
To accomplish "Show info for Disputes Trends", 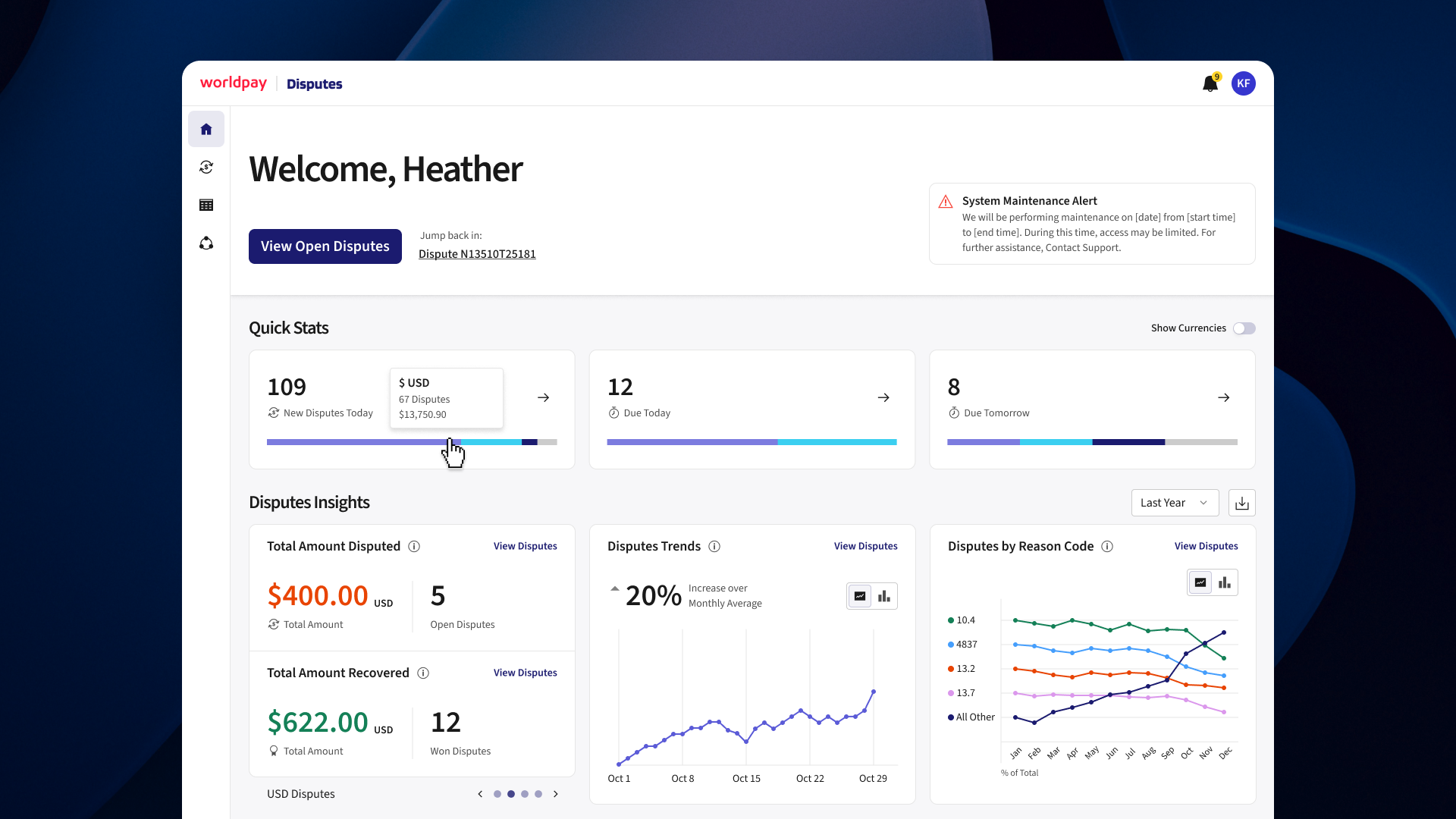I will (714, 547).
